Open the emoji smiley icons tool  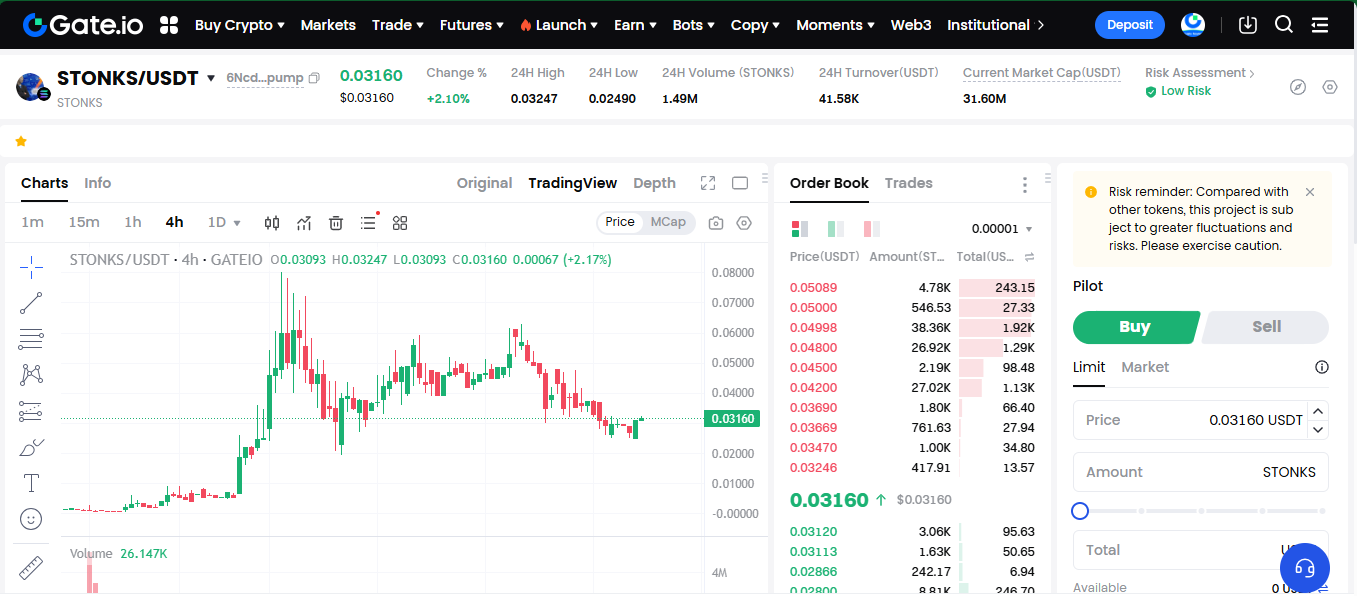pos(31,519)
